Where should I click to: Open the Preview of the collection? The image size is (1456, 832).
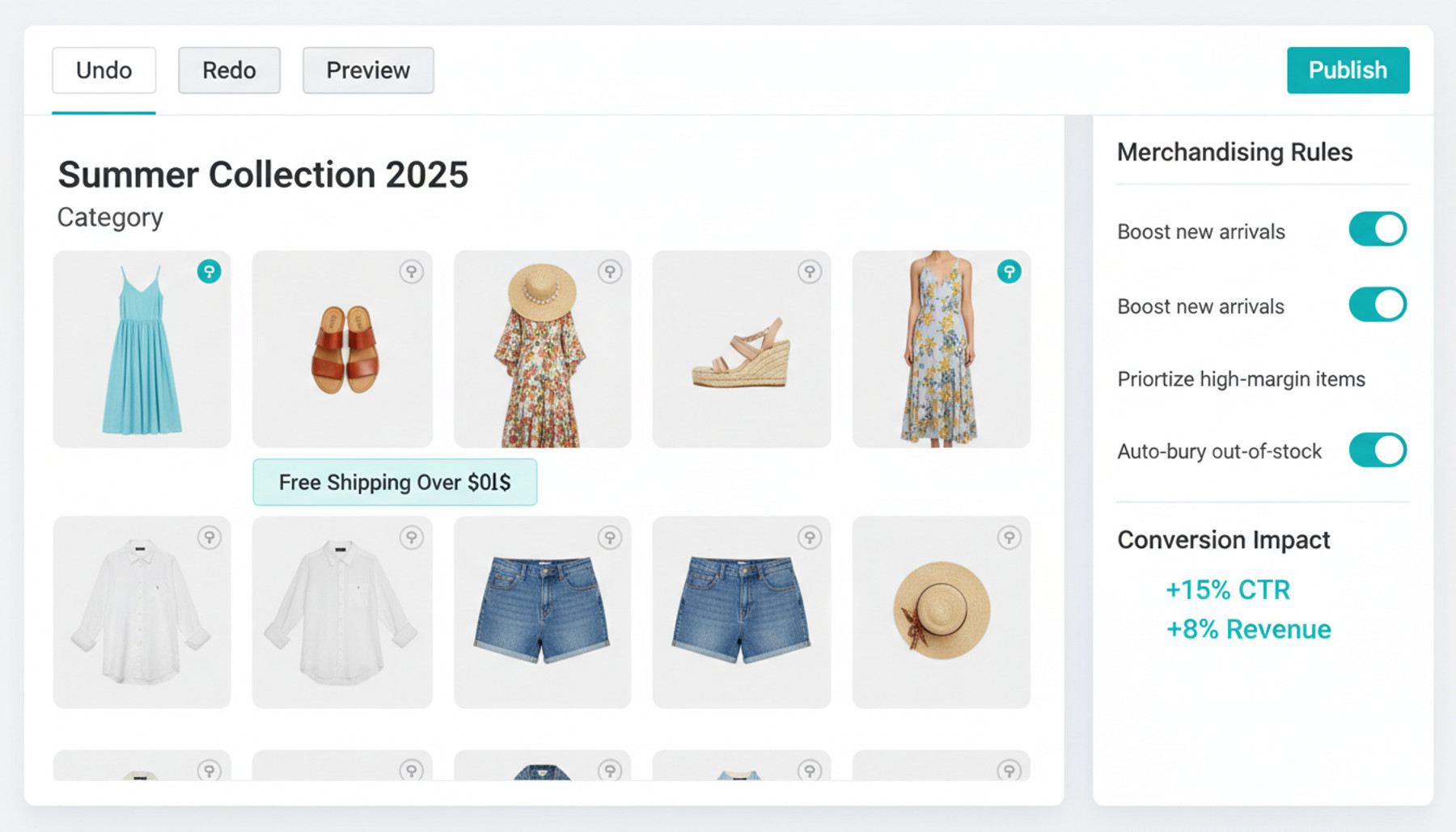point(368,70)
